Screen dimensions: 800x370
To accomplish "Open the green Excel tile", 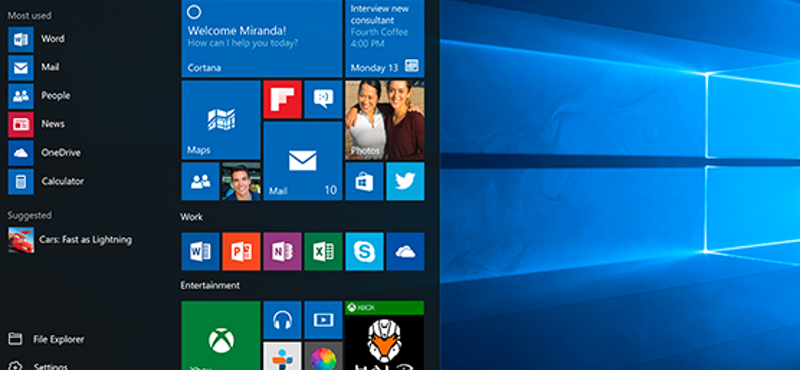I will pos(323,252).
